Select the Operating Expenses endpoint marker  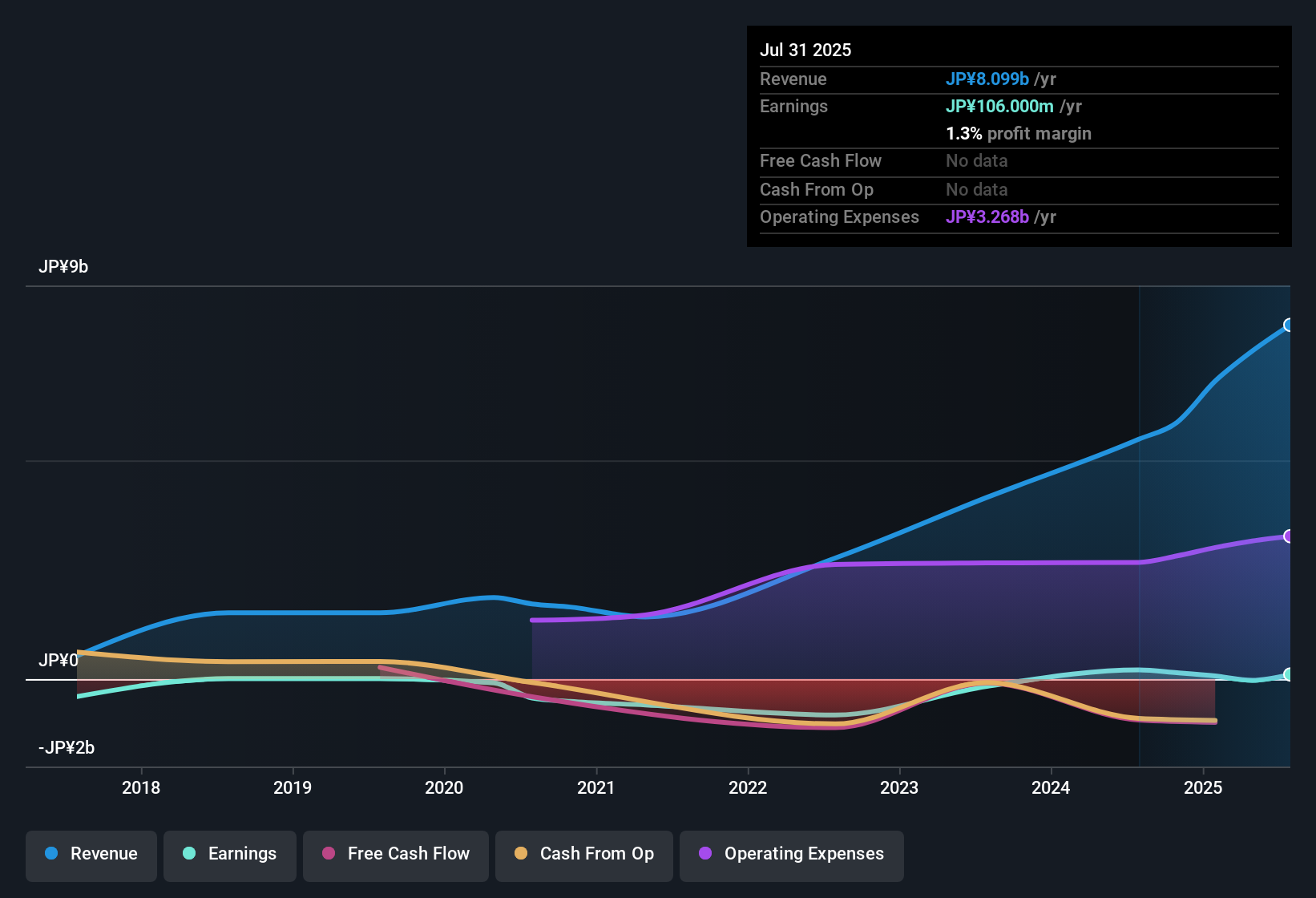[1289, 536]
